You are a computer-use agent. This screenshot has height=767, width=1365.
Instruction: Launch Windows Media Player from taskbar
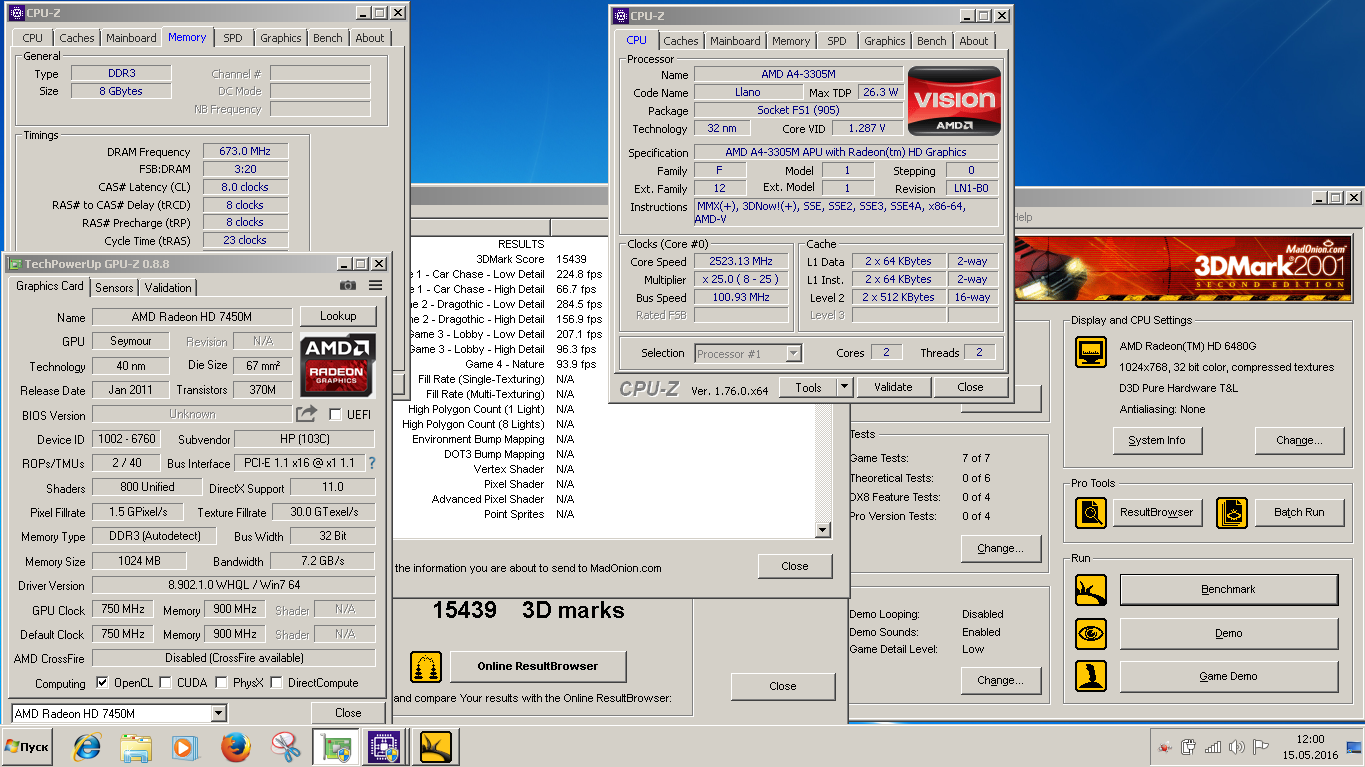[184, 747]
